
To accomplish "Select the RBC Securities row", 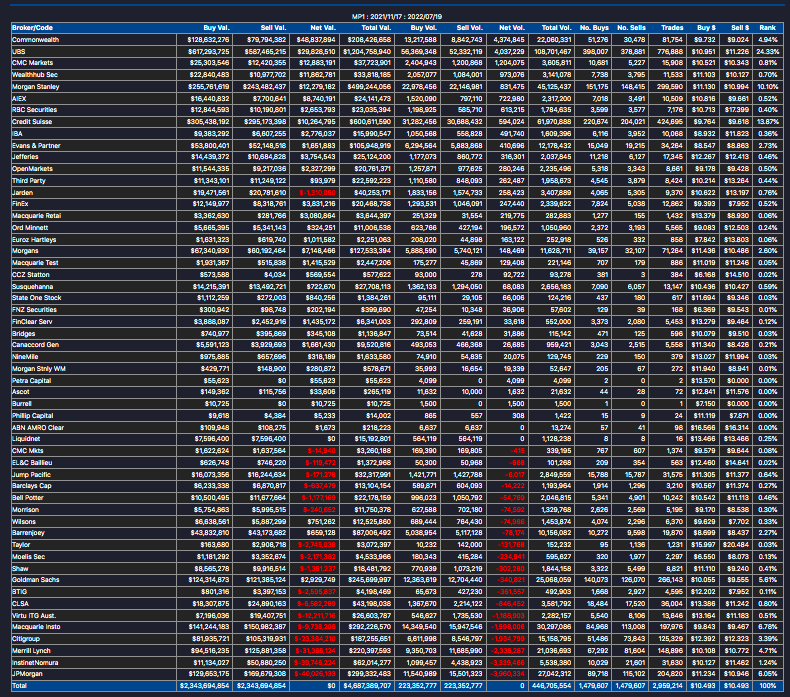I will coord(397,110).
